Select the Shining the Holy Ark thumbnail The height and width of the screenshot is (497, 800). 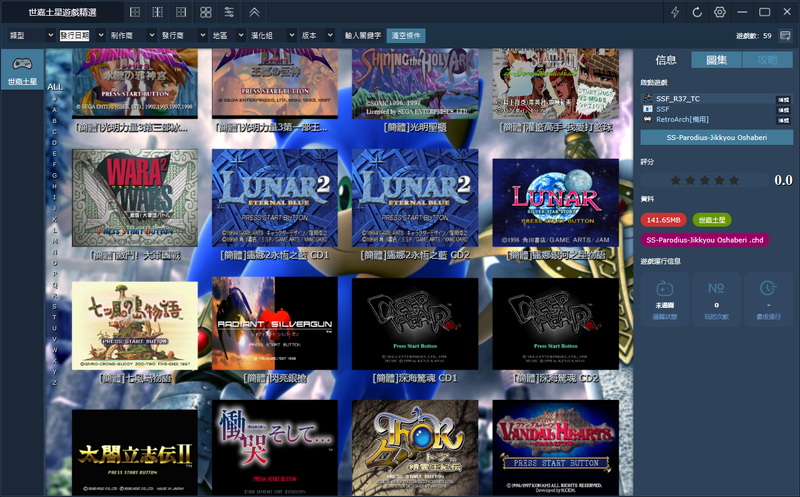tap(415, 84)
